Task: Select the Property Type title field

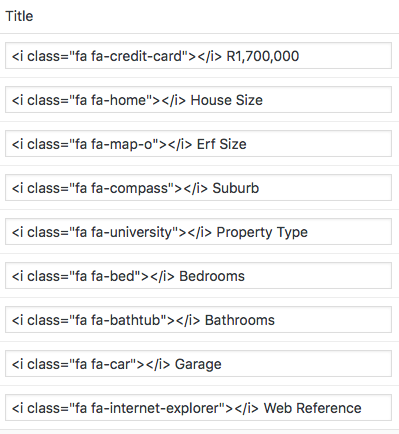Action: point(198,232)
